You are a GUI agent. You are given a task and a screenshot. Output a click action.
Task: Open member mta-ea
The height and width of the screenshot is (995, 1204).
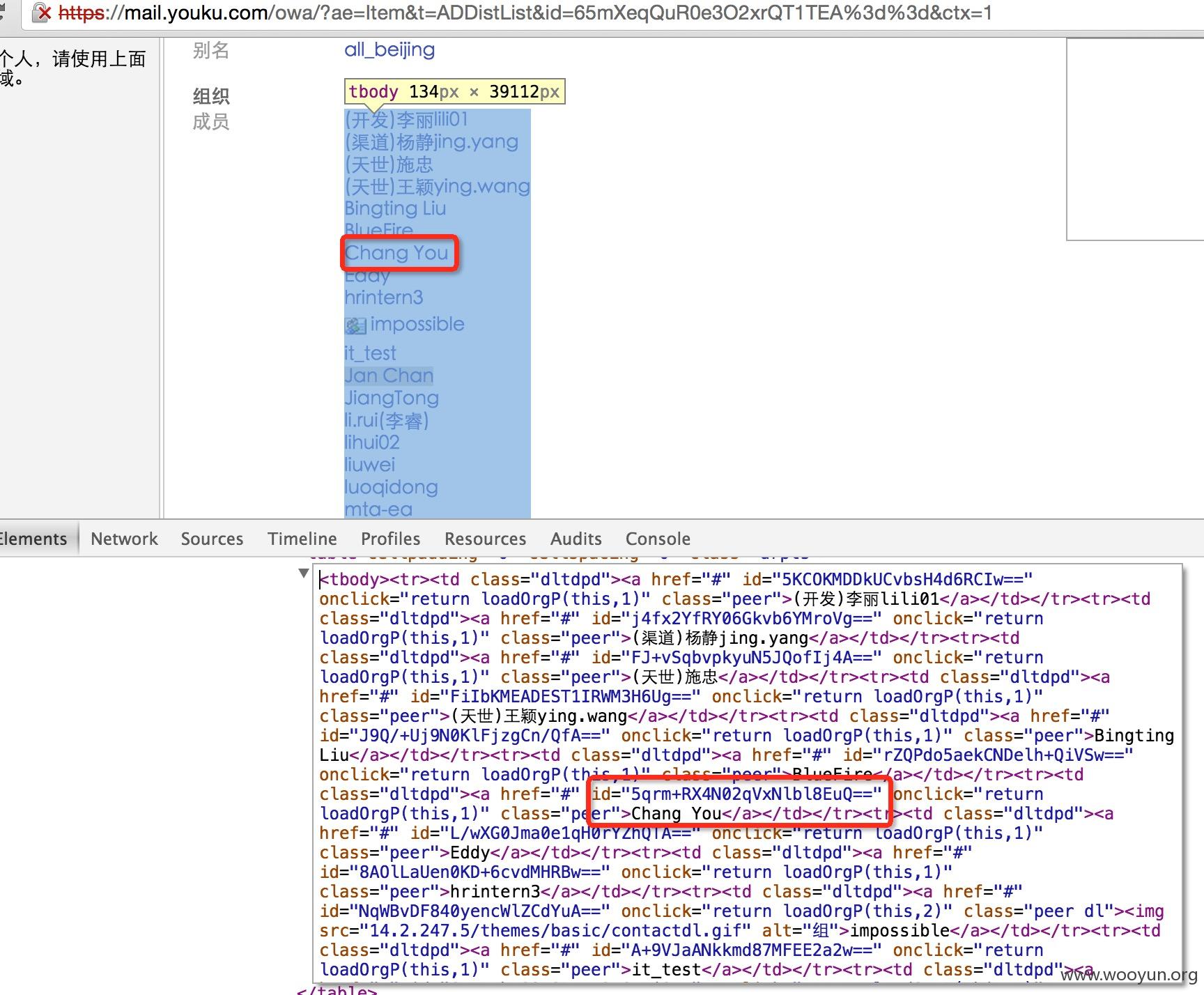click(x=378, y=509)
